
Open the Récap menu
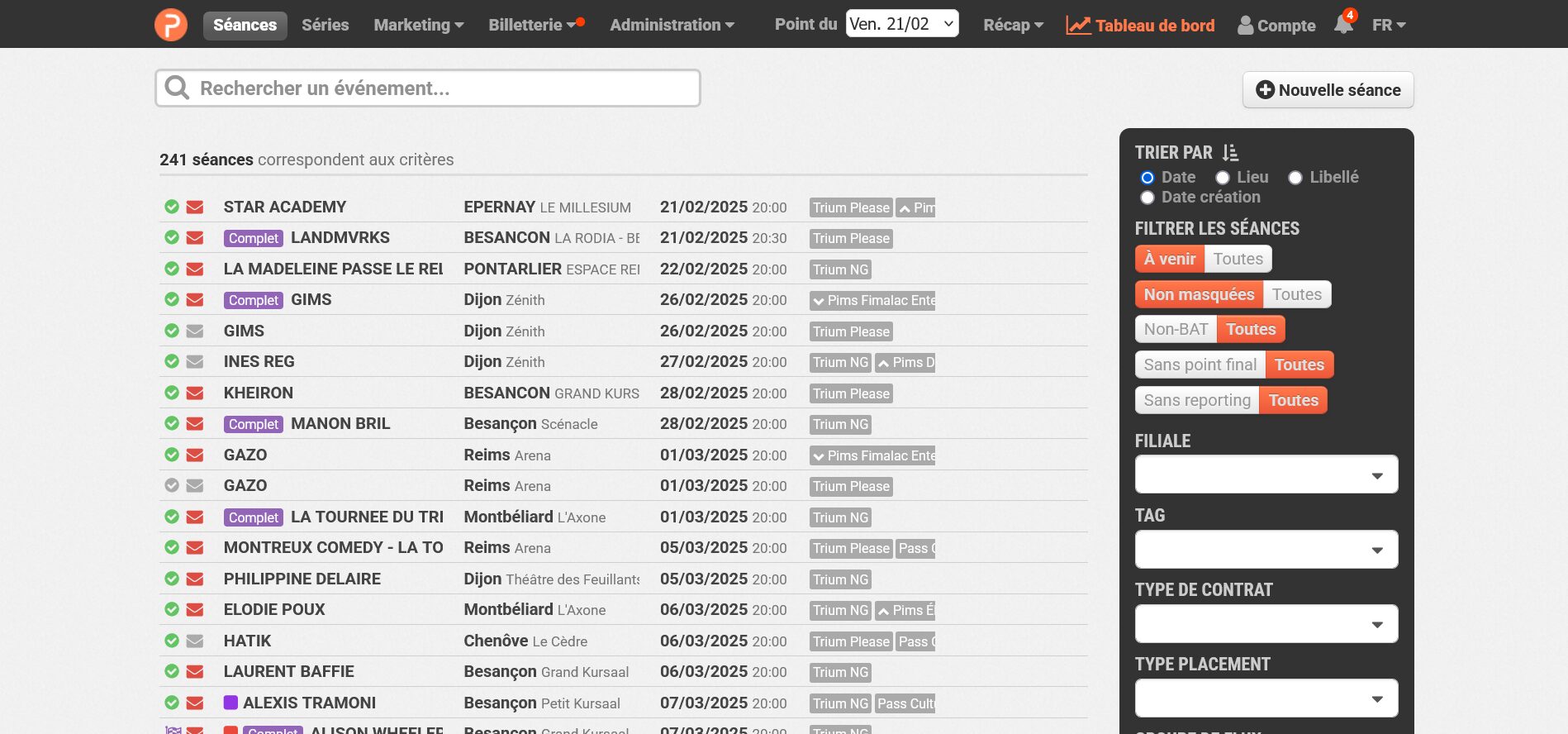coord(1013,26)
